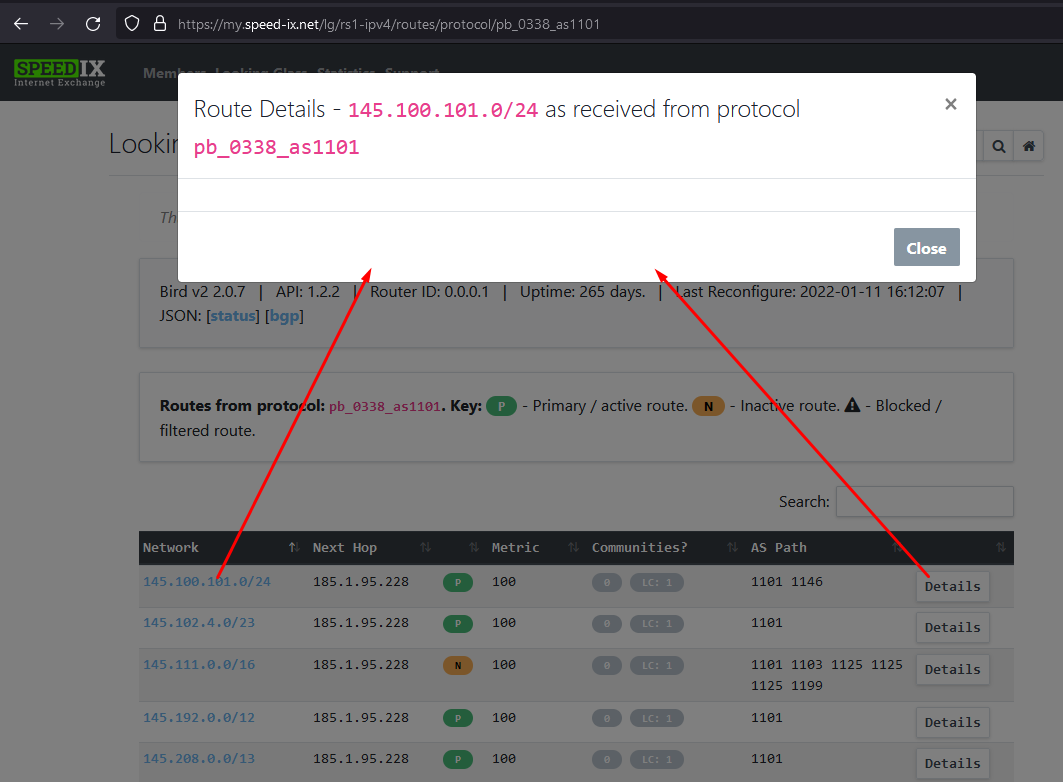Click the 0 communities badge in 145.192.0.0/12 row
The image size is (1063, 782).
607,718
